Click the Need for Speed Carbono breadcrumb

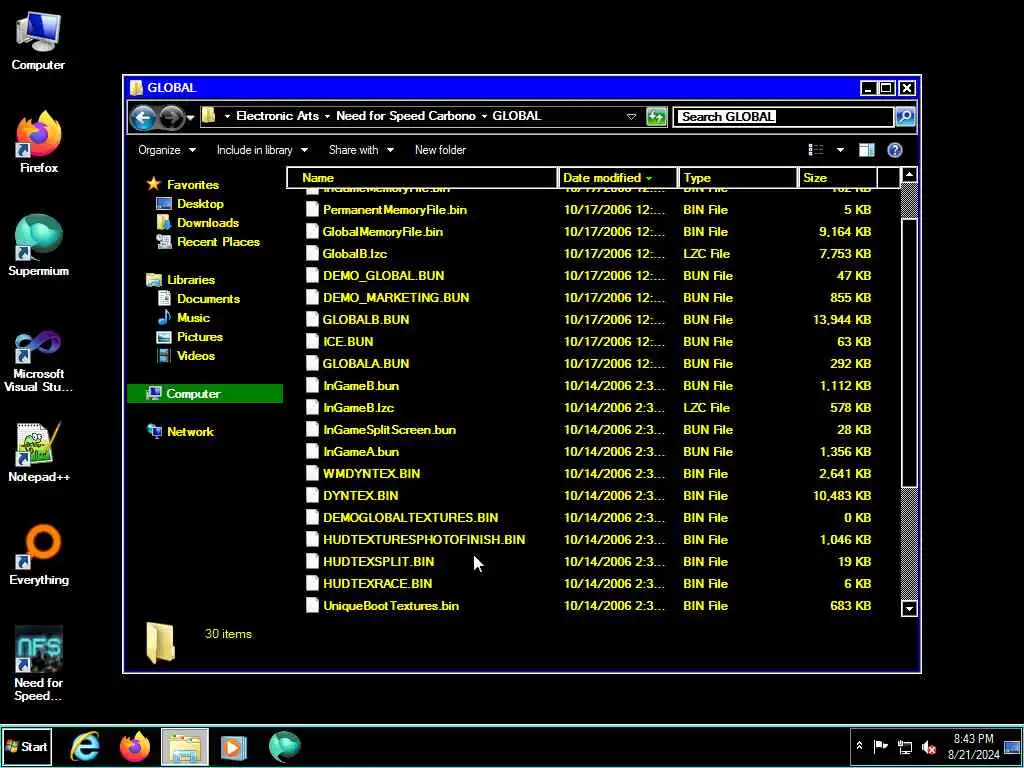pos(406,116)
